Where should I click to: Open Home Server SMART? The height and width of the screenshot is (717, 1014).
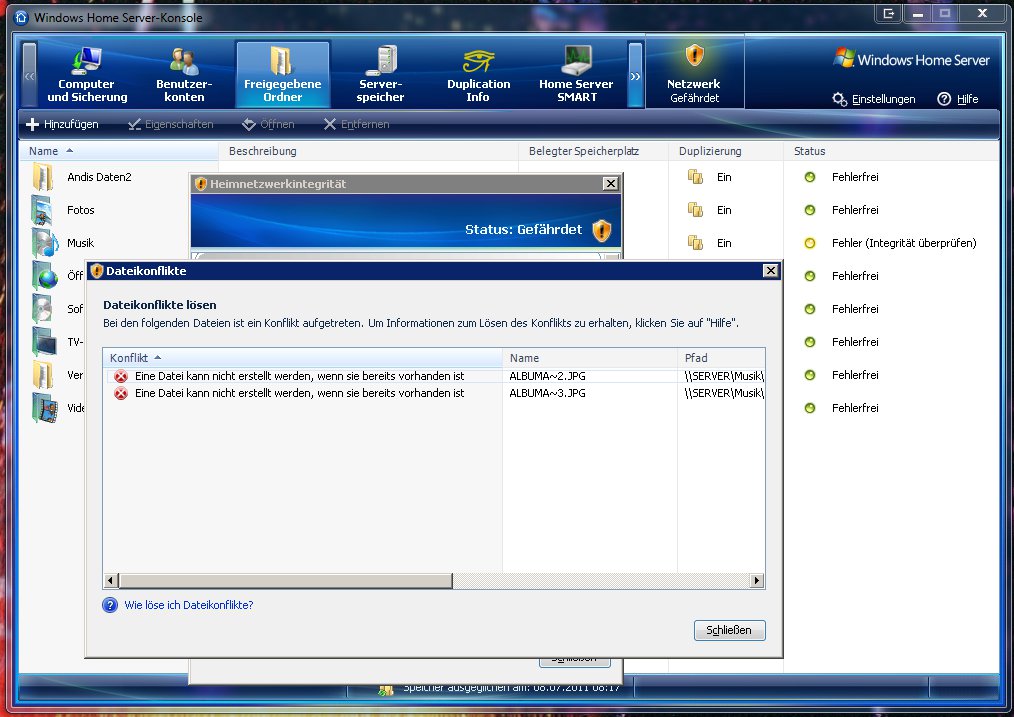576,74
